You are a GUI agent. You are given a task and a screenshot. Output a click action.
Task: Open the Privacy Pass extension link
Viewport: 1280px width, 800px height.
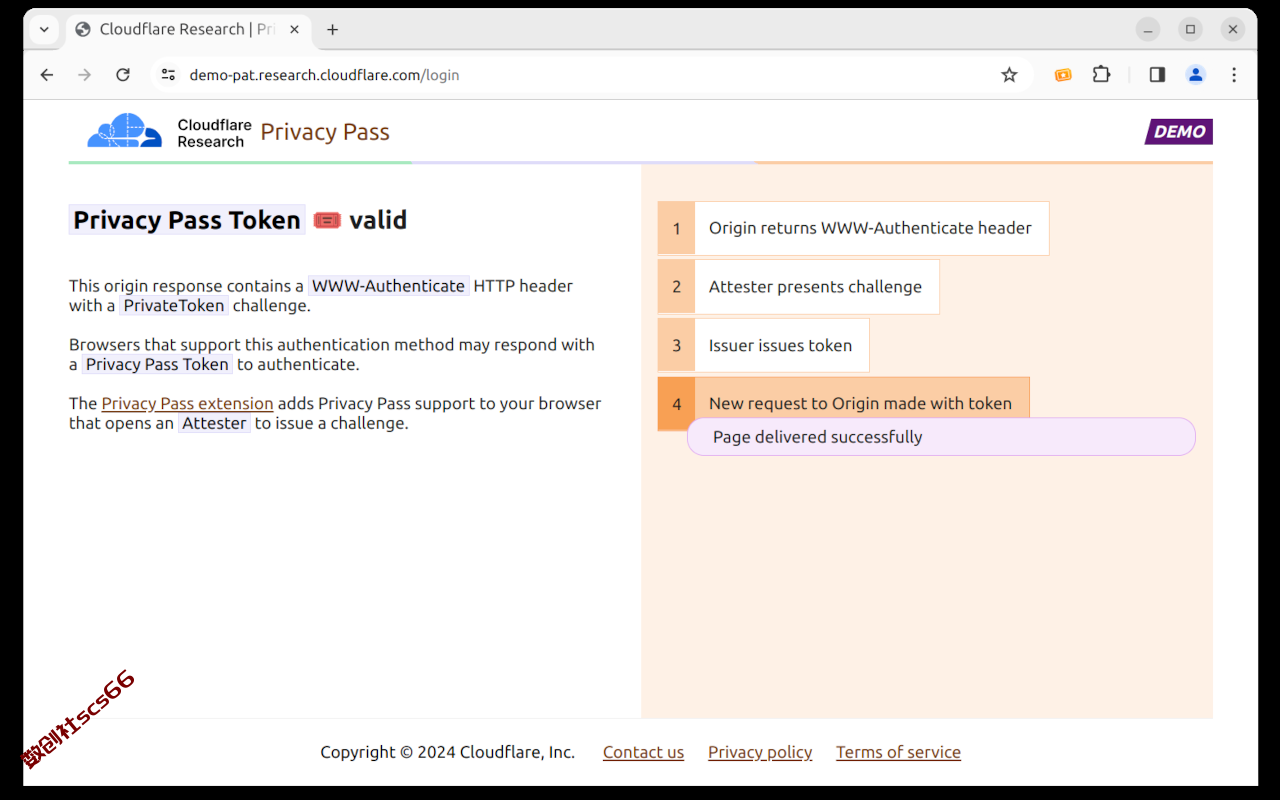(x=187, y=404)
